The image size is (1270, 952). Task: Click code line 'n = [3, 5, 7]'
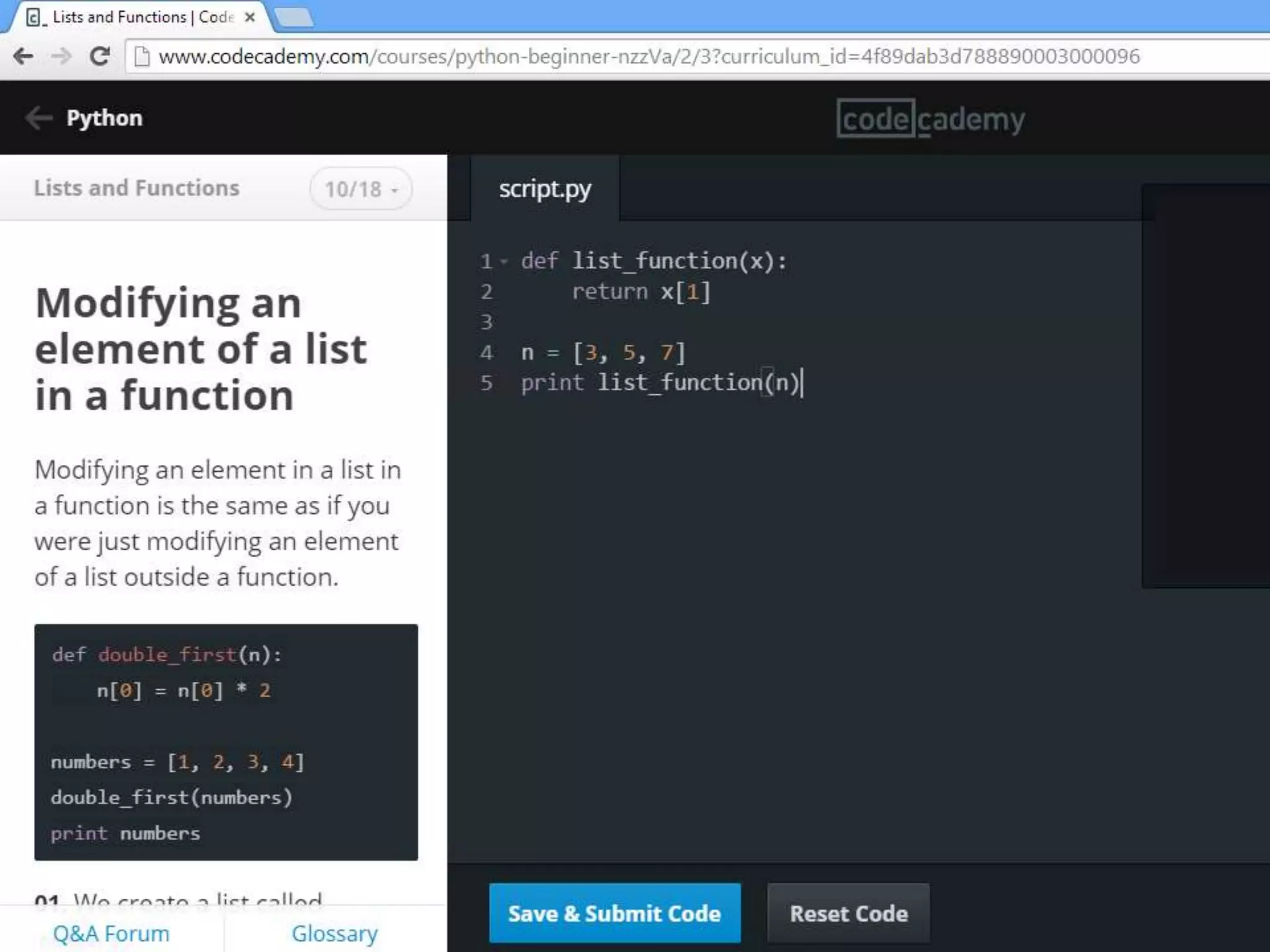[x=603, y=352]
